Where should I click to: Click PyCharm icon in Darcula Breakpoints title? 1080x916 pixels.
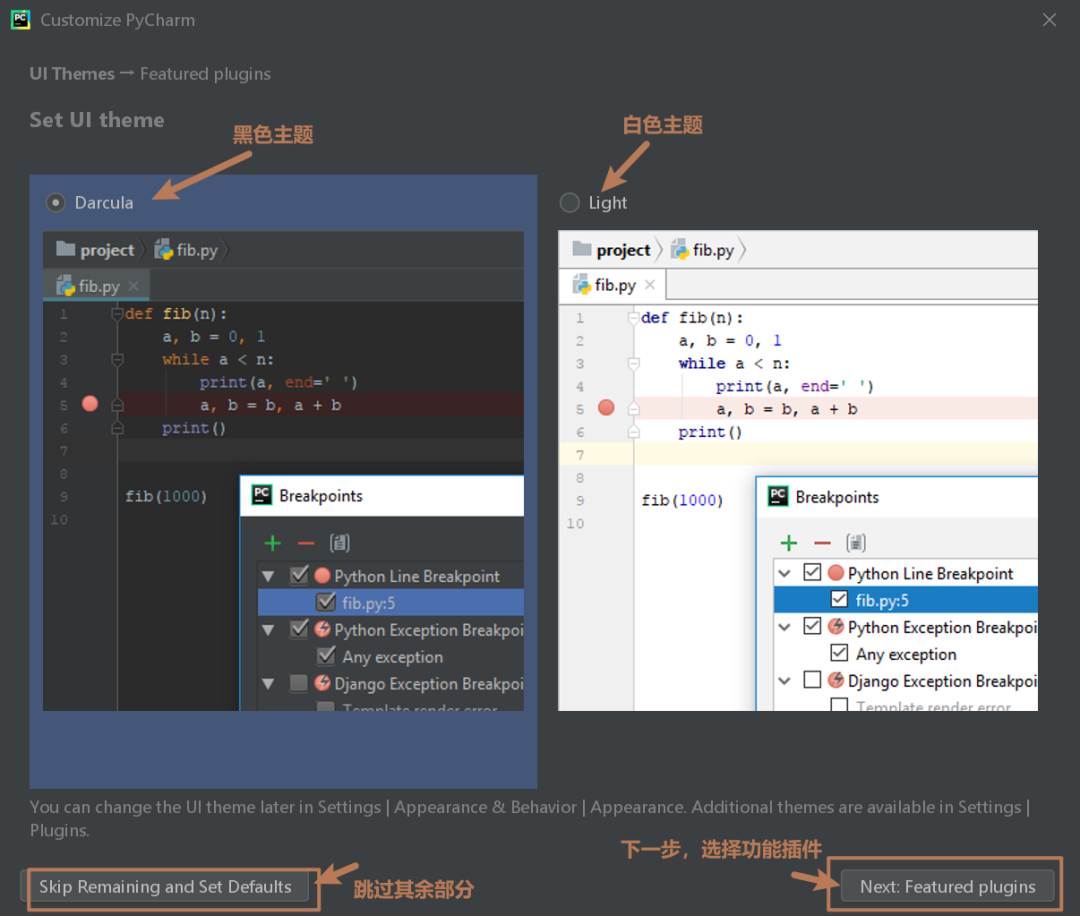[x=262, y=495]
